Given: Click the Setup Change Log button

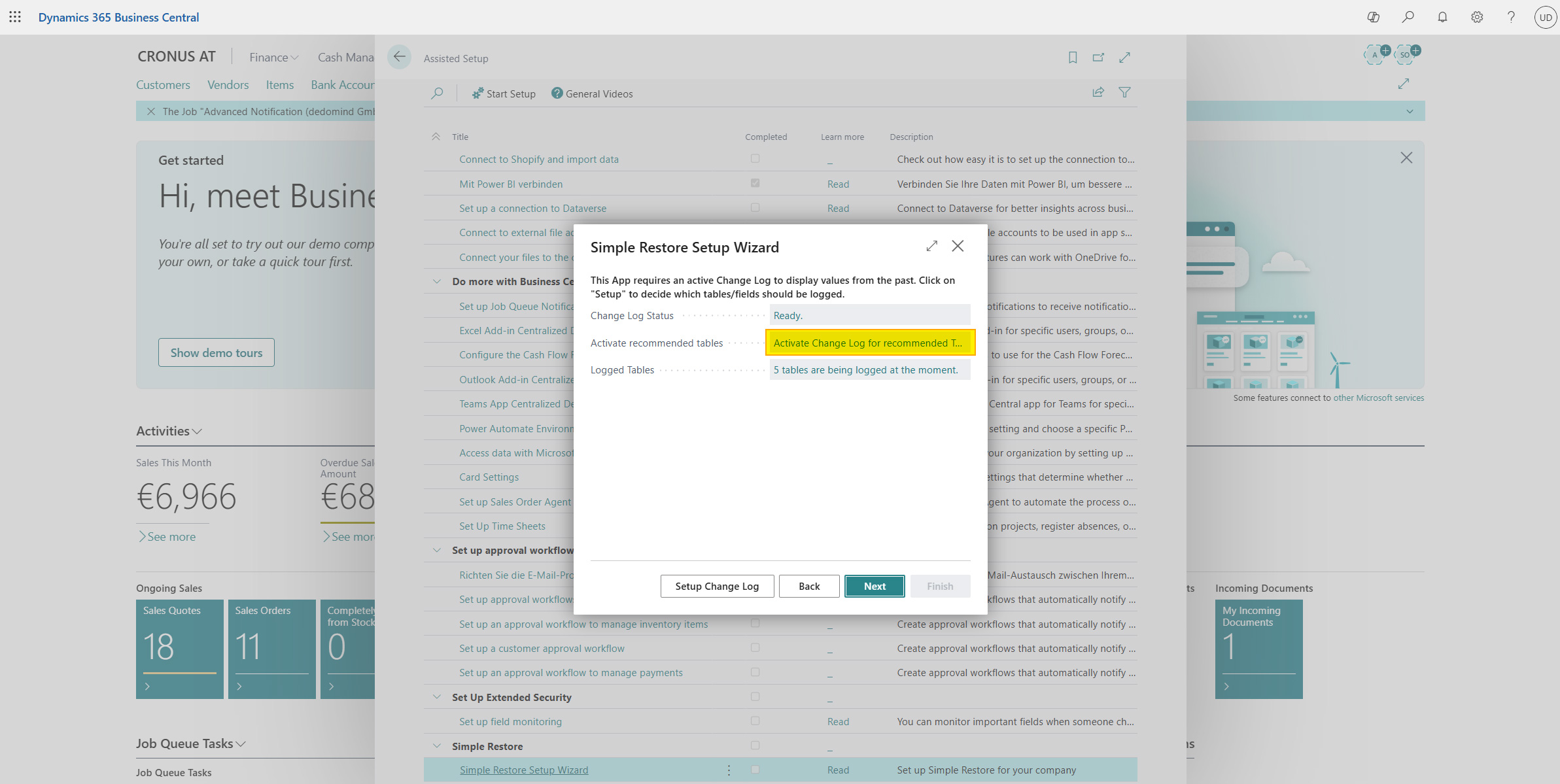Looking at the screenshot, I should coord(717,586).
